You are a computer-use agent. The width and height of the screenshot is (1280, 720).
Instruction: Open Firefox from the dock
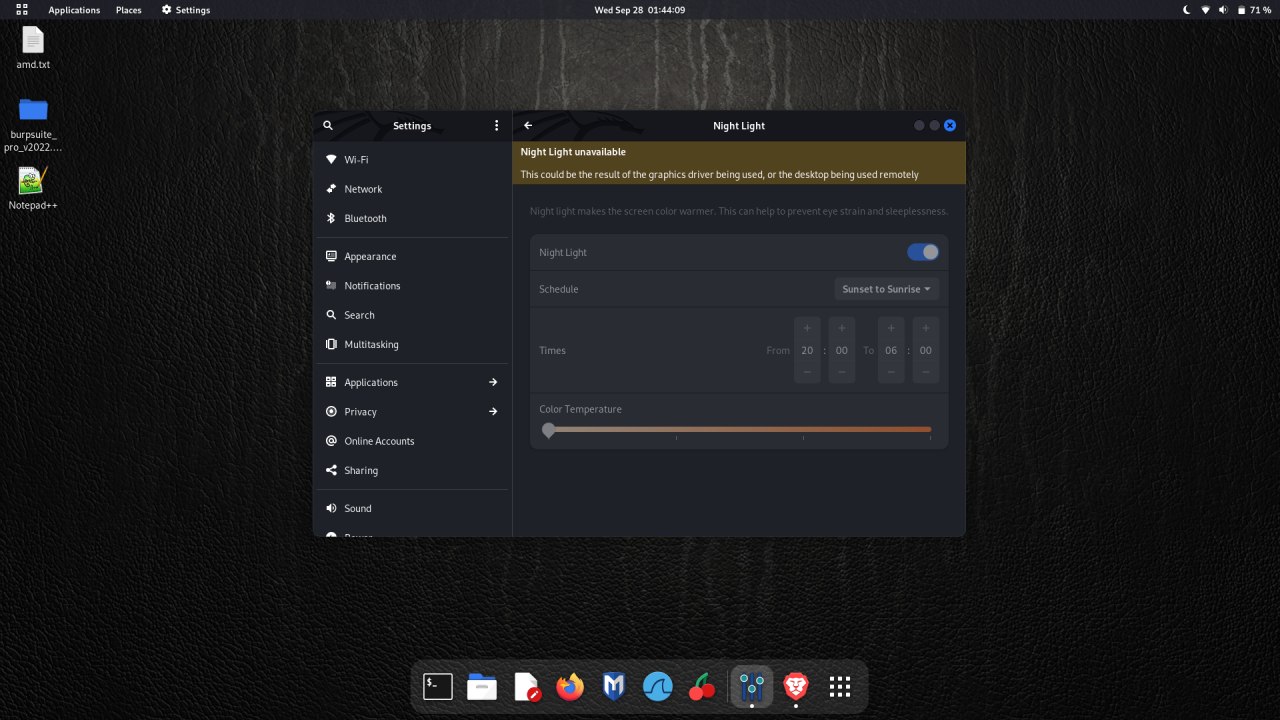click(x=570, y=686)
